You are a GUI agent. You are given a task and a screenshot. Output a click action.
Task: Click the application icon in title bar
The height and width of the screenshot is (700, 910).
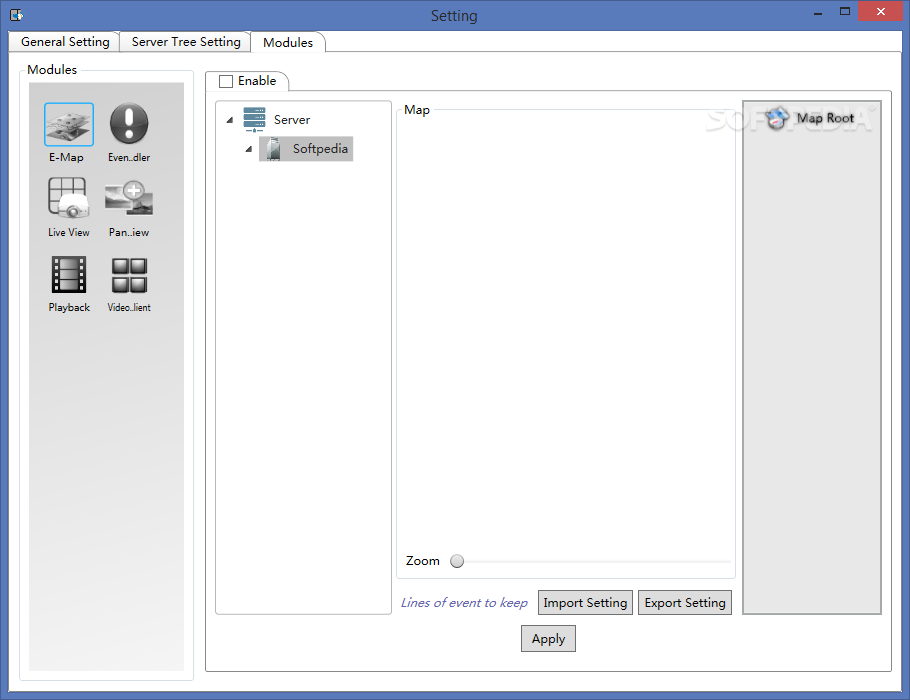(x=16, y=15)
